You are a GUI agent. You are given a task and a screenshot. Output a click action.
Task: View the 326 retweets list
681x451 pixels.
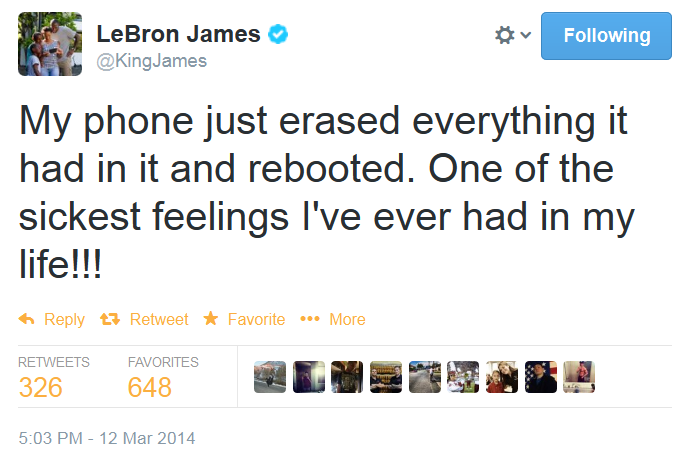pos(40,387)
